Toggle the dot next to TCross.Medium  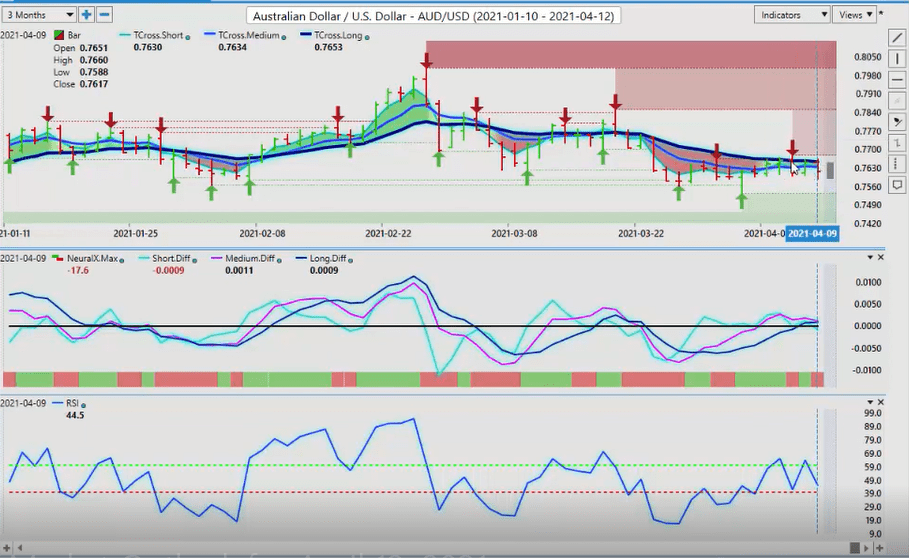tap(283, 37)
